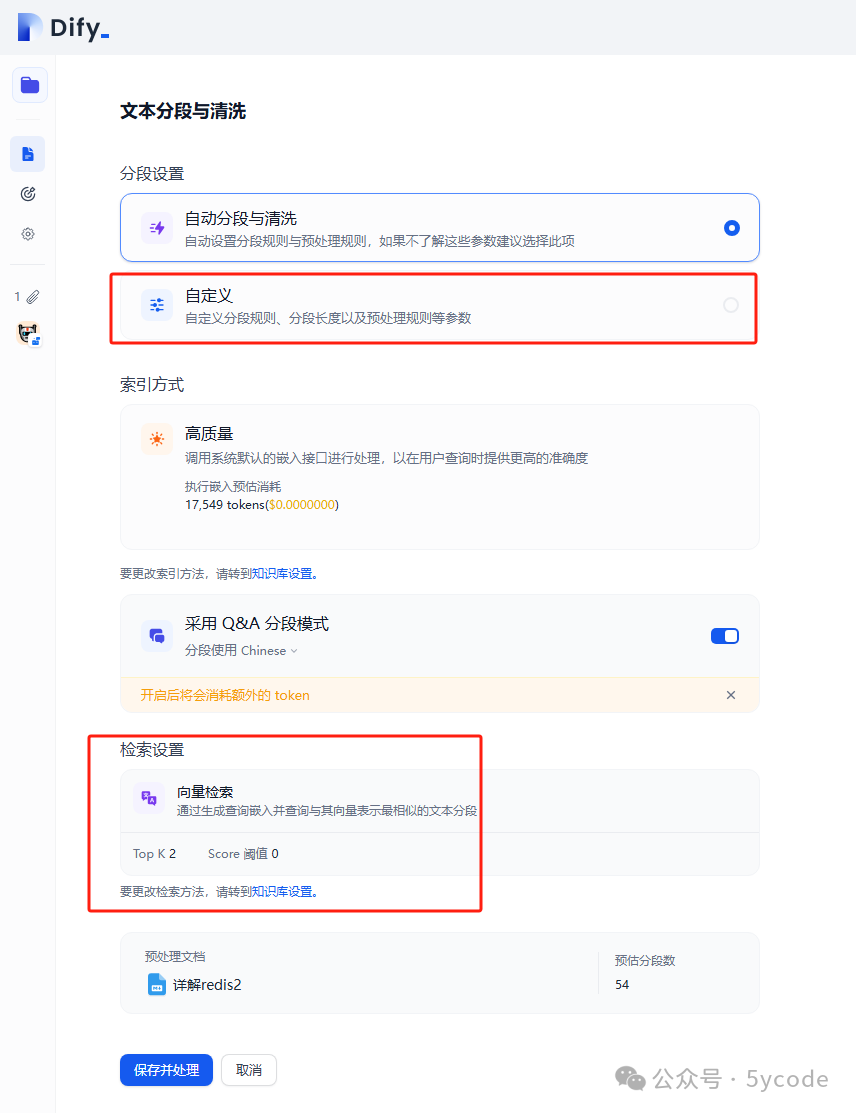Click the 采用 Q&A 分段模式 title

coord(257,624)
